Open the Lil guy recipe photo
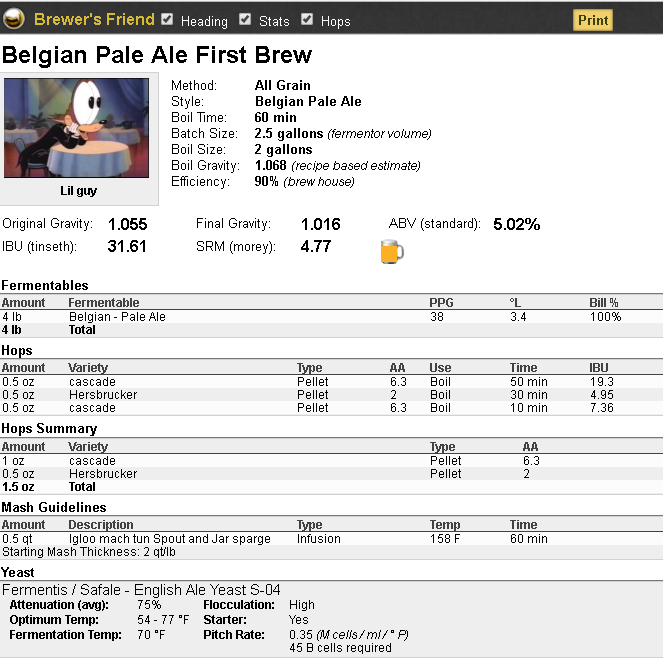The width and height of the screenshot is (663, 658). [77, 128]
